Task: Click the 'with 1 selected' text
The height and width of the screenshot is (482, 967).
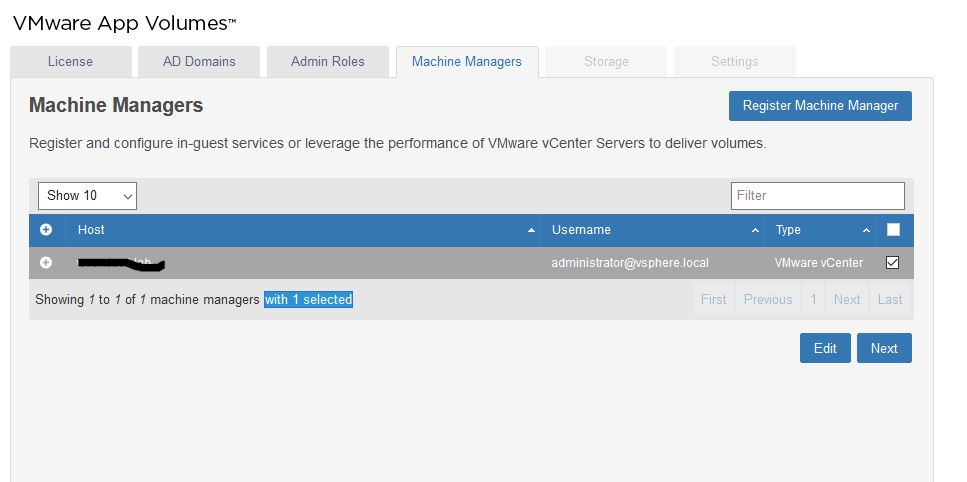Action: click(x=308, y=300)
